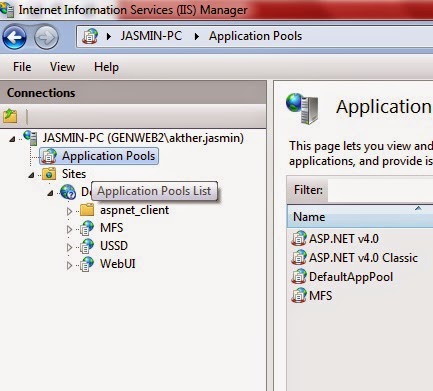This screenshot has width=433, height=391.
Task: Select USSD in the tree
Action: click(114, 246)
